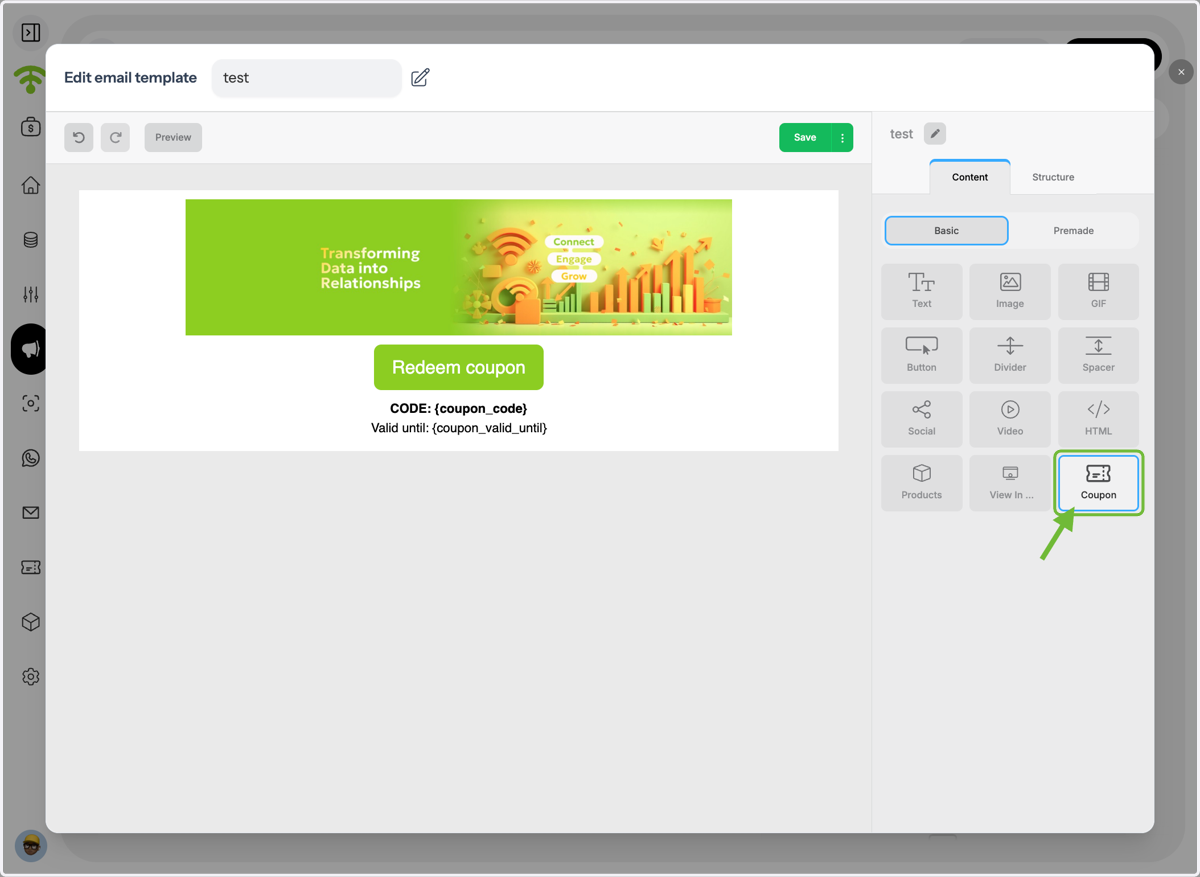Insert an HTML block
This screenshot has height=877, width=1200.
(x=1098, y=419)
